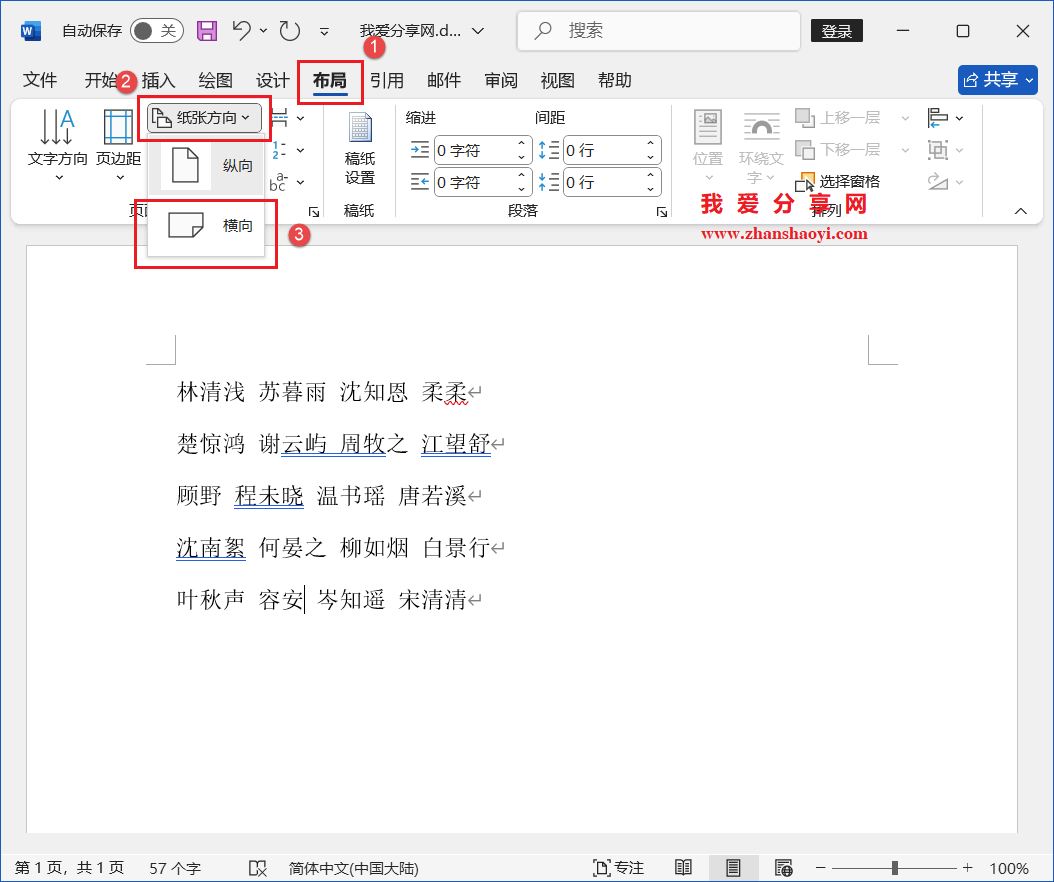Click page count 第1页，共1页

pos(69,868)
